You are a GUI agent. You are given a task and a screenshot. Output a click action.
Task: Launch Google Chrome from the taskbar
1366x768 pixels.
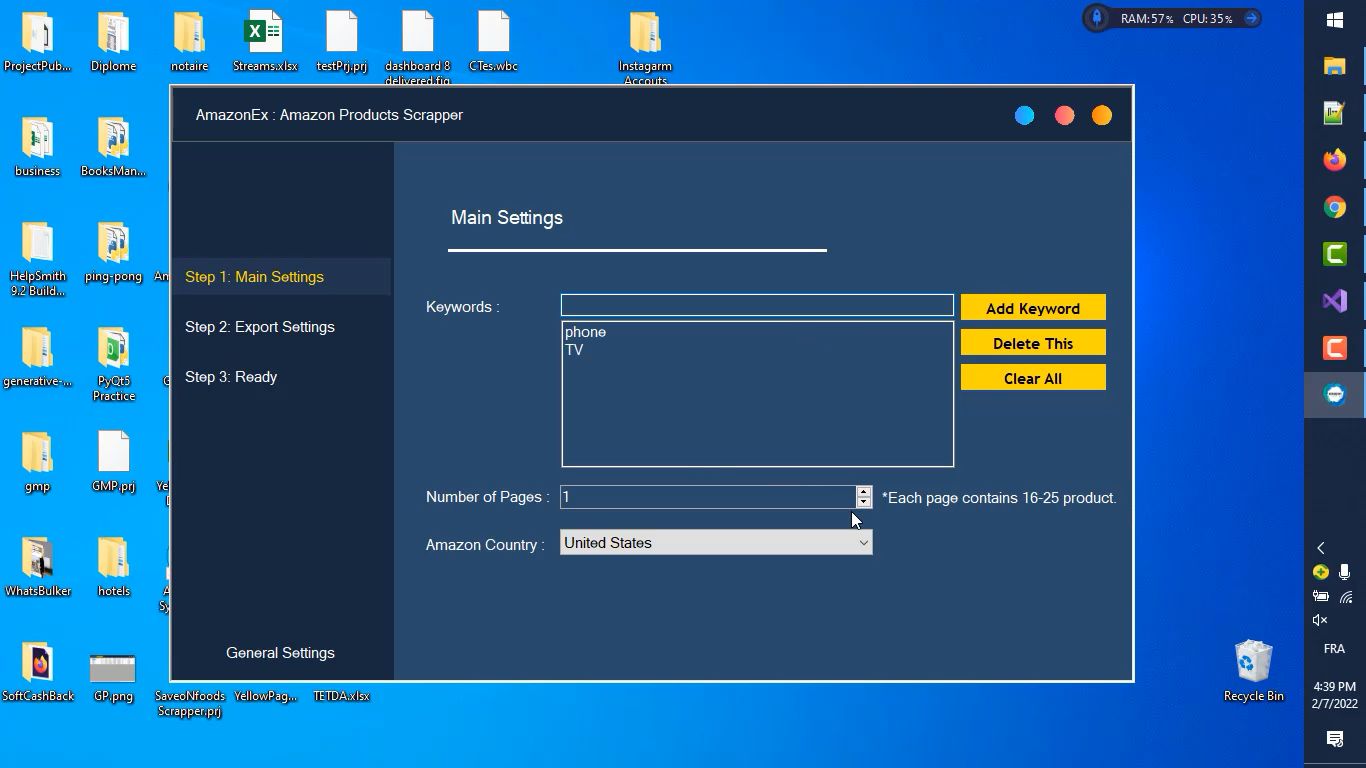(x=1334, y=207)
